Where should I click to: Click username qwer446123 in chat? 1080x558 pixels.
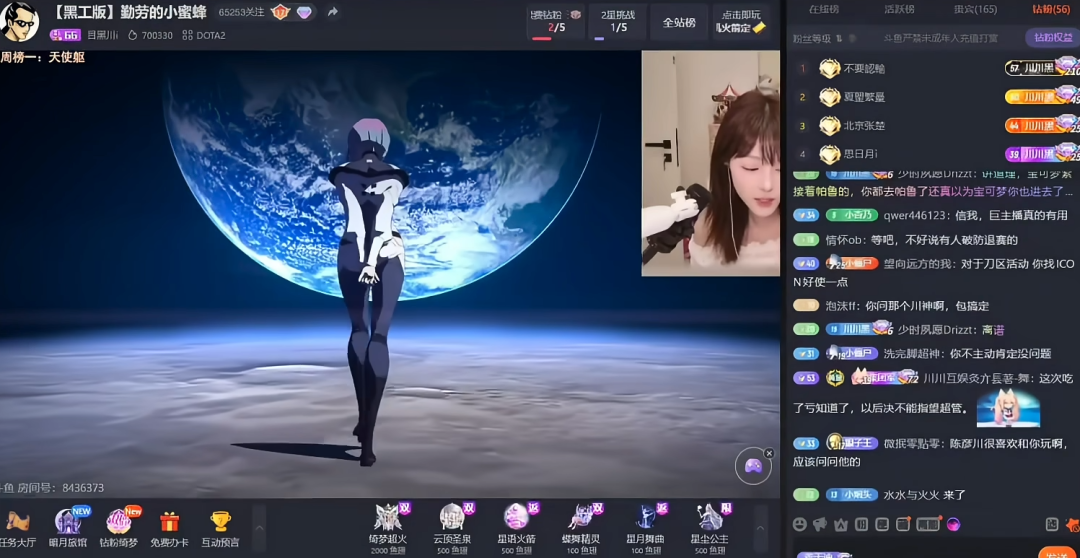coord(915,216)
